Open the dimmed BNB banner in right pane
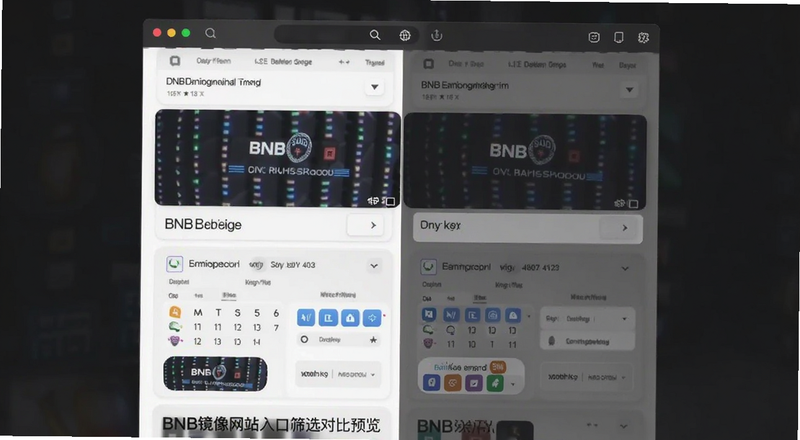This screenshot has width=800, height=440. (525, 161)
